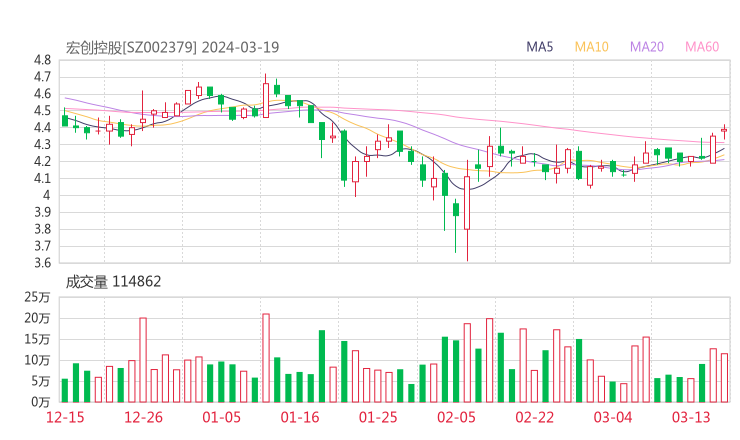The height and width of the screenshot is (440, 740).
Task: Click the MA10 legend label
Action: (591, 47)
